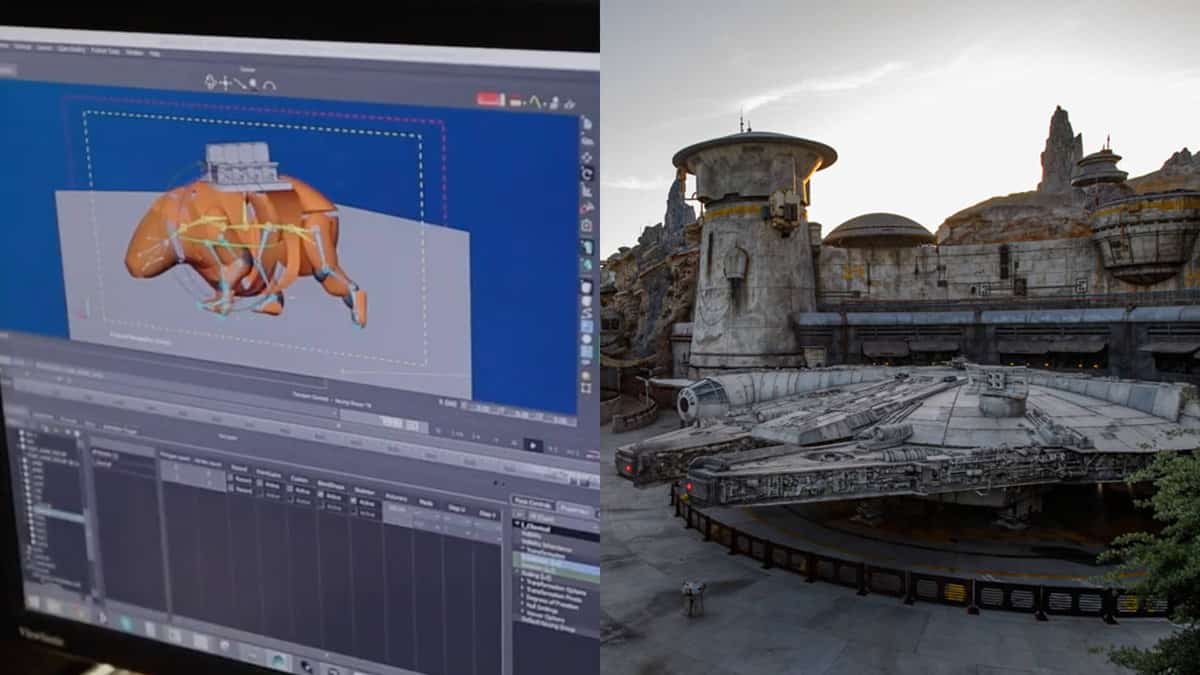Click the red color swatch above the viewport
The height and width of the screenshot is (675, 1200).
[x=489, y=99]
